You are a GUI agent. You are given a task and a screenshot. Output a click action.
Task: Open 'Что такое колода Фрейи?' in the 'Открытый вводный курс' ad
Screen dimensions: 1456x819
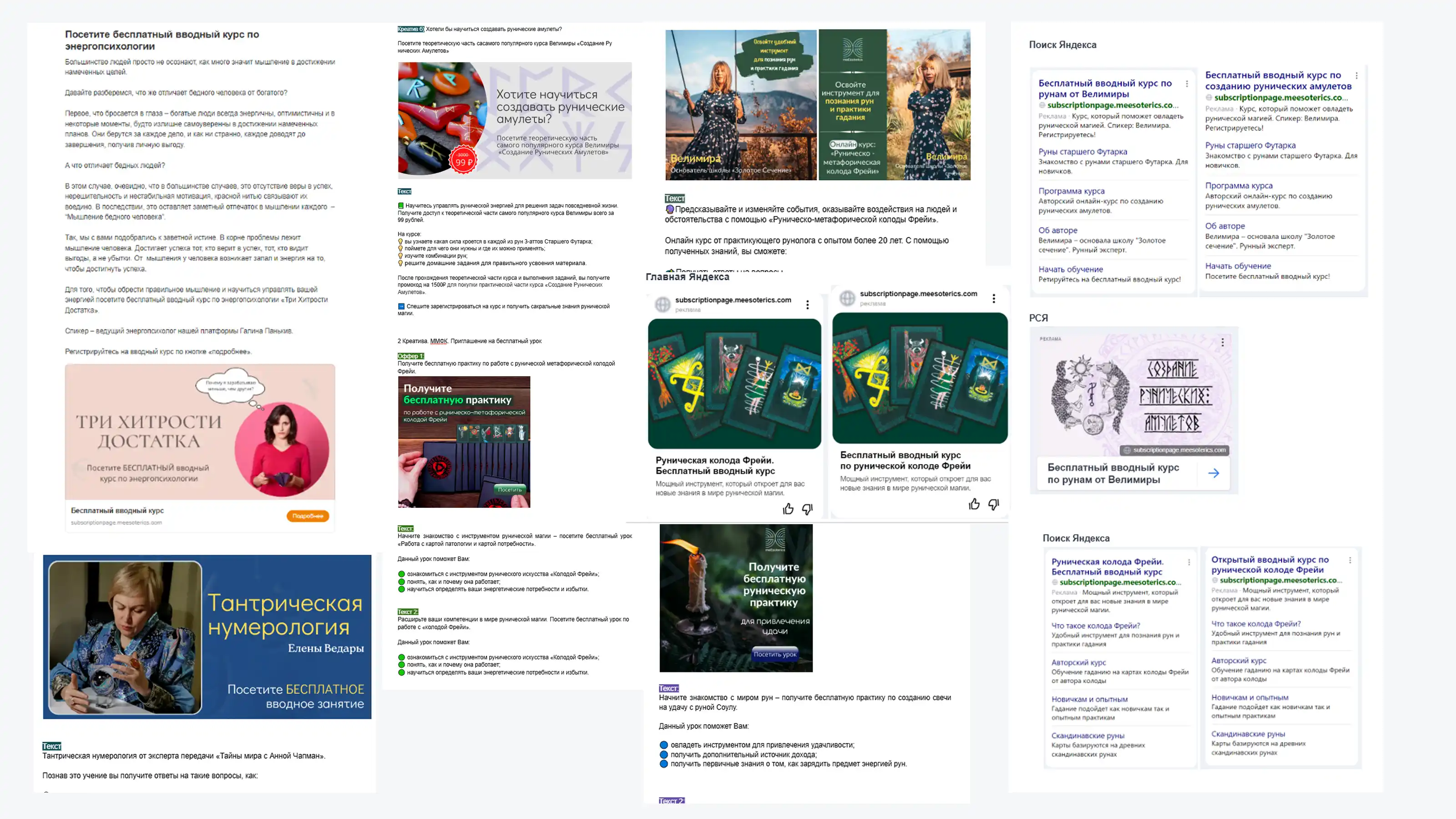pos(1256,624)
